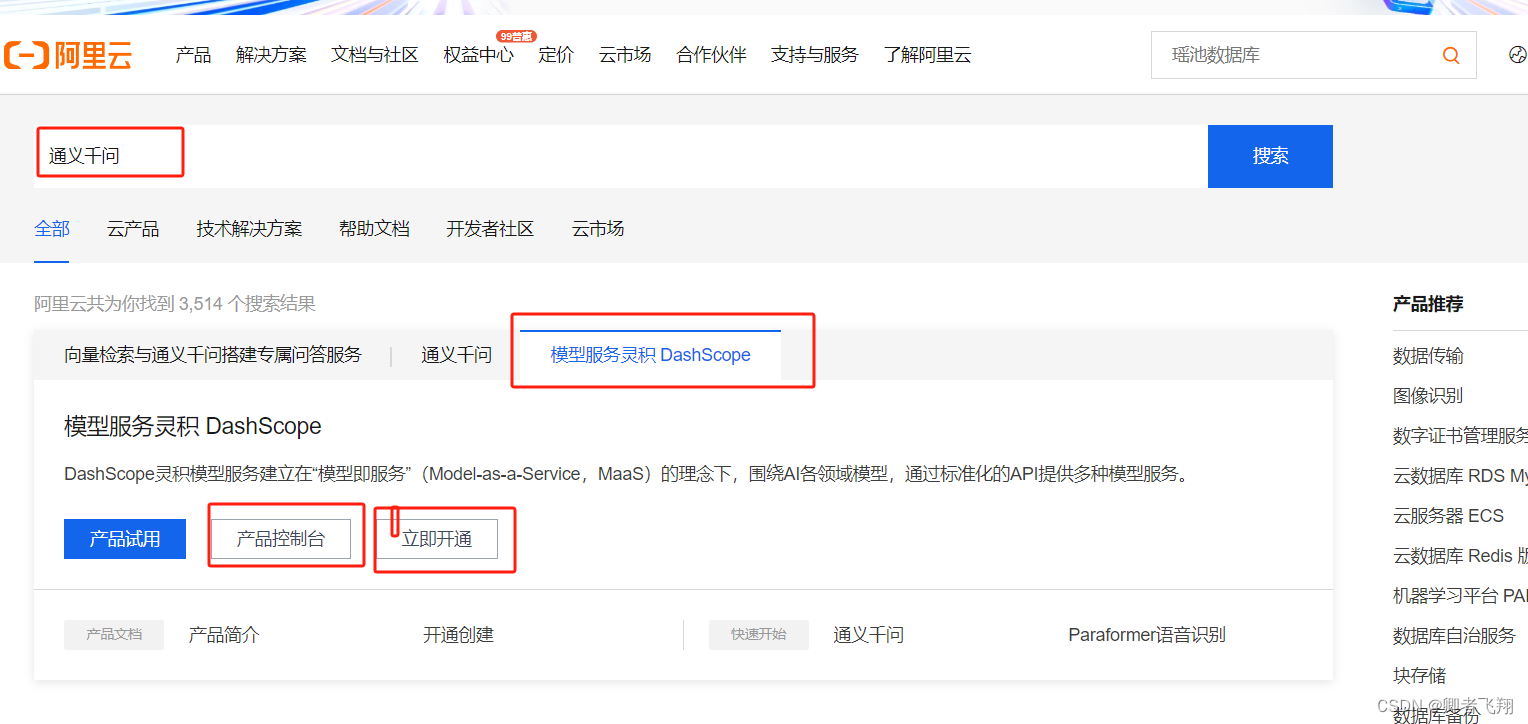Click the 产品试用 button
Viewport: 1528px width, 724px height.
click(x=125, y=539)
